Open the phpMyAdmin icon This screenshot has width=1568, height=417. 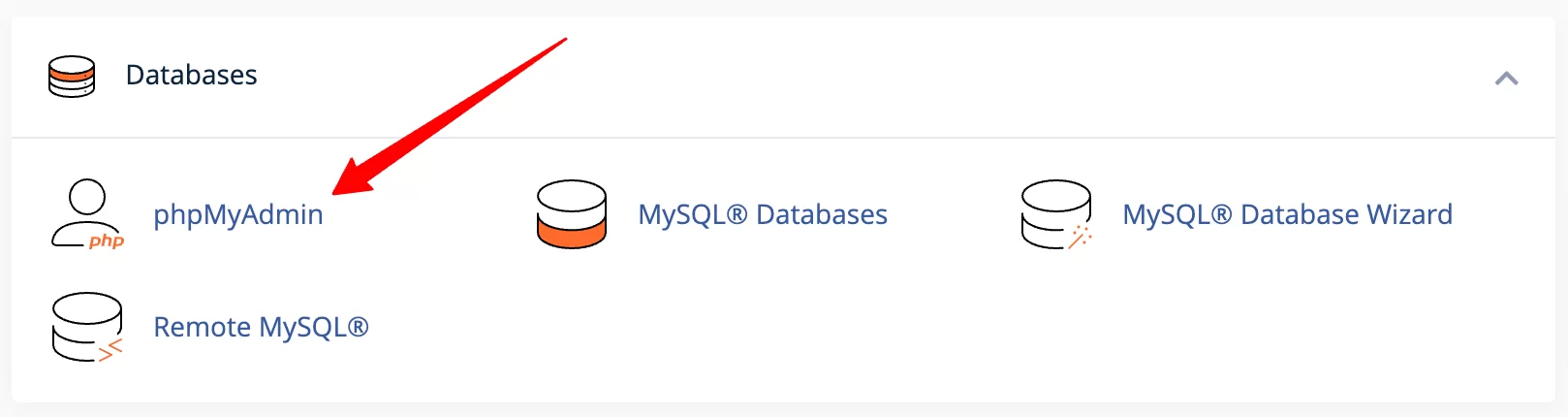pos(87,214)
